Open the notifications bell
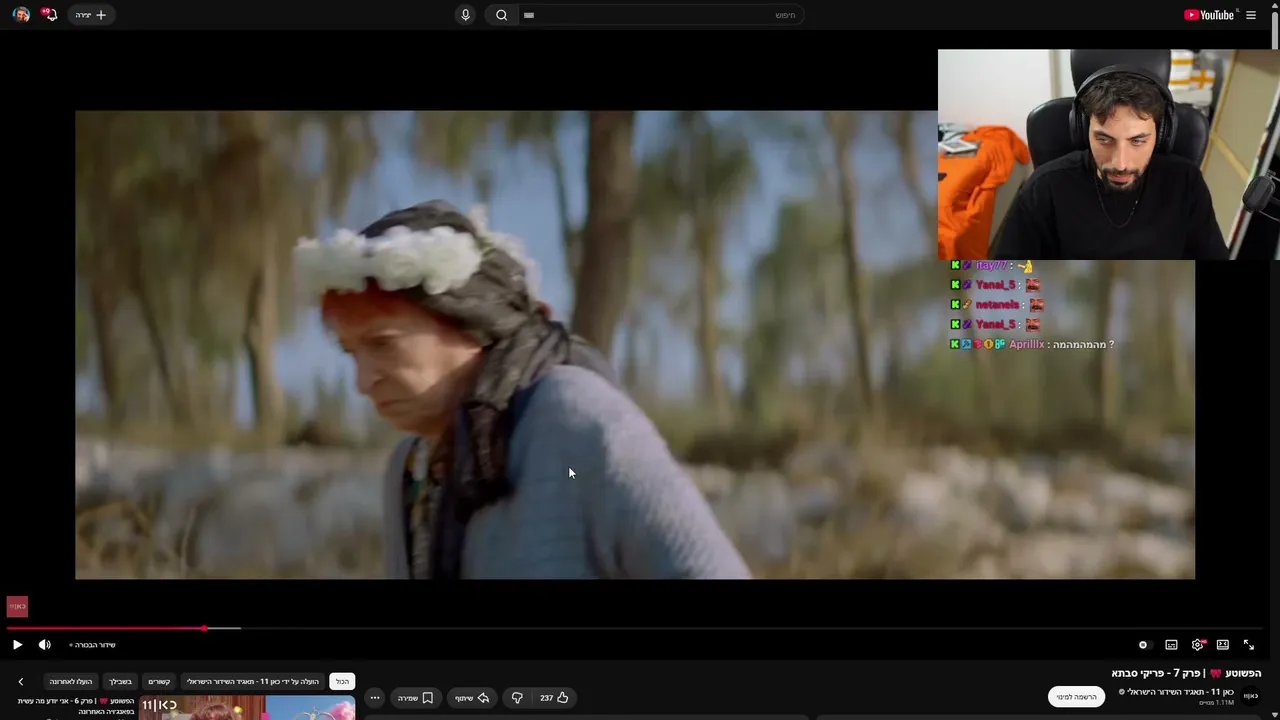Viewport: 1280px width, 720px height. [49, 15]
